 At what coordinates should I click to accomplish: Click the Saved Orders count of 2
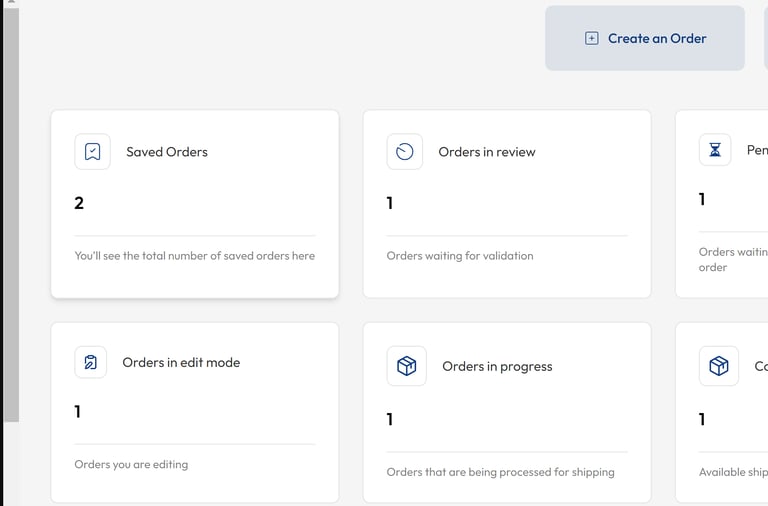coord(79,203)
